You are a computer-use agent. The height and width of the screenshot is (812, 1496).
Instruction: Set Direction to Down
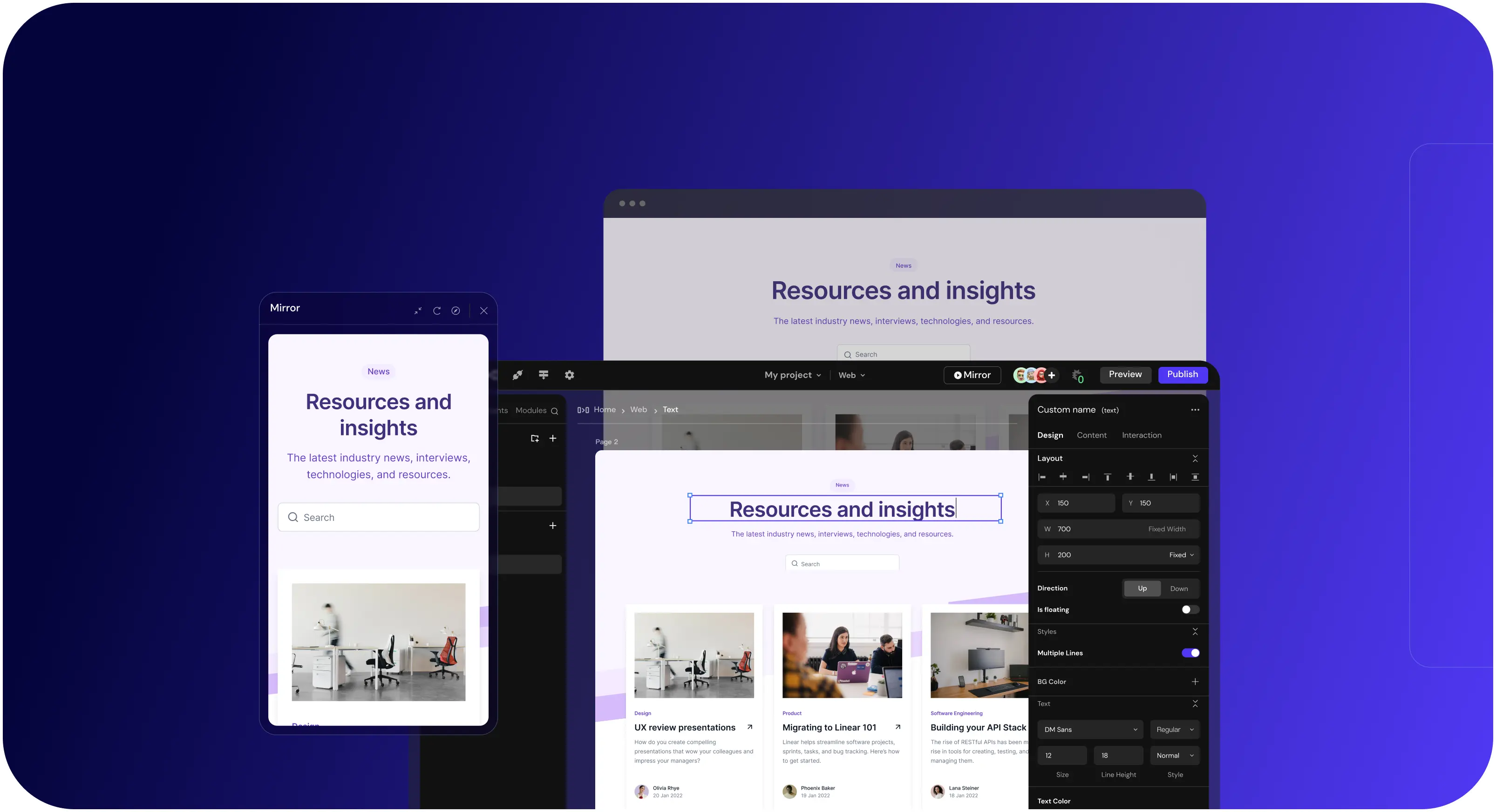tap(1178, 589)
